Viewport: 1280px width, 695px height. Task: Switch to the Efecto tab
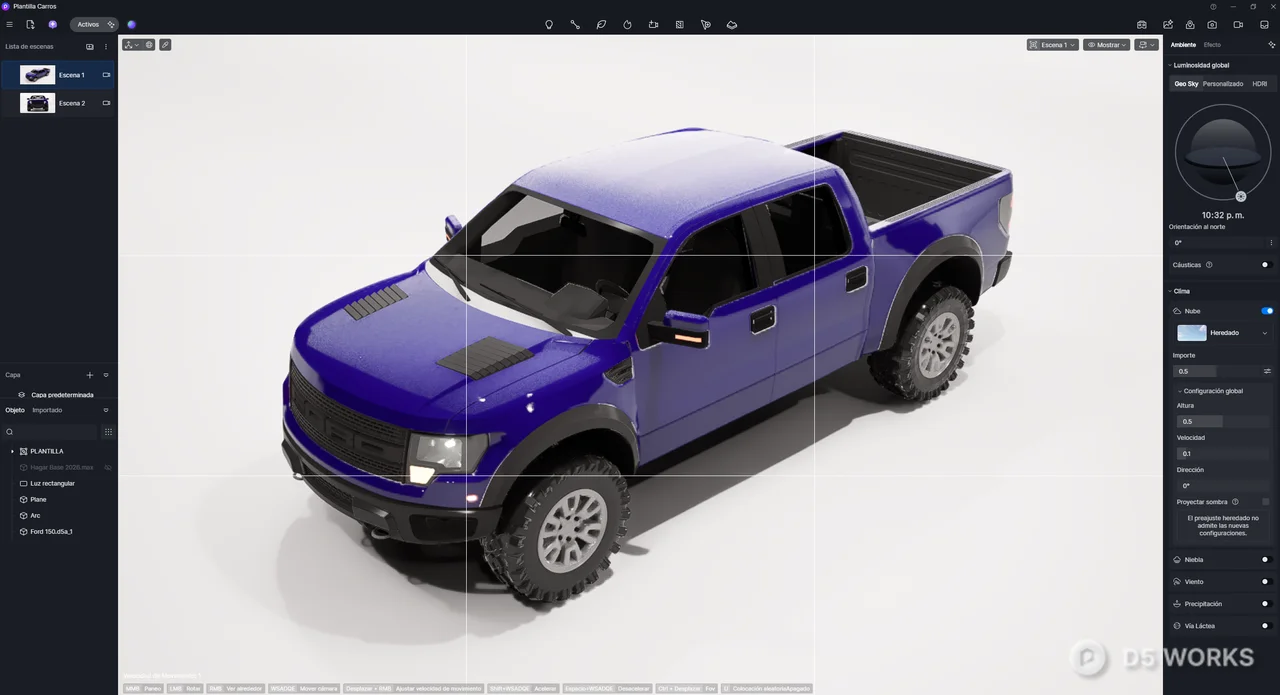(1212, 45)
